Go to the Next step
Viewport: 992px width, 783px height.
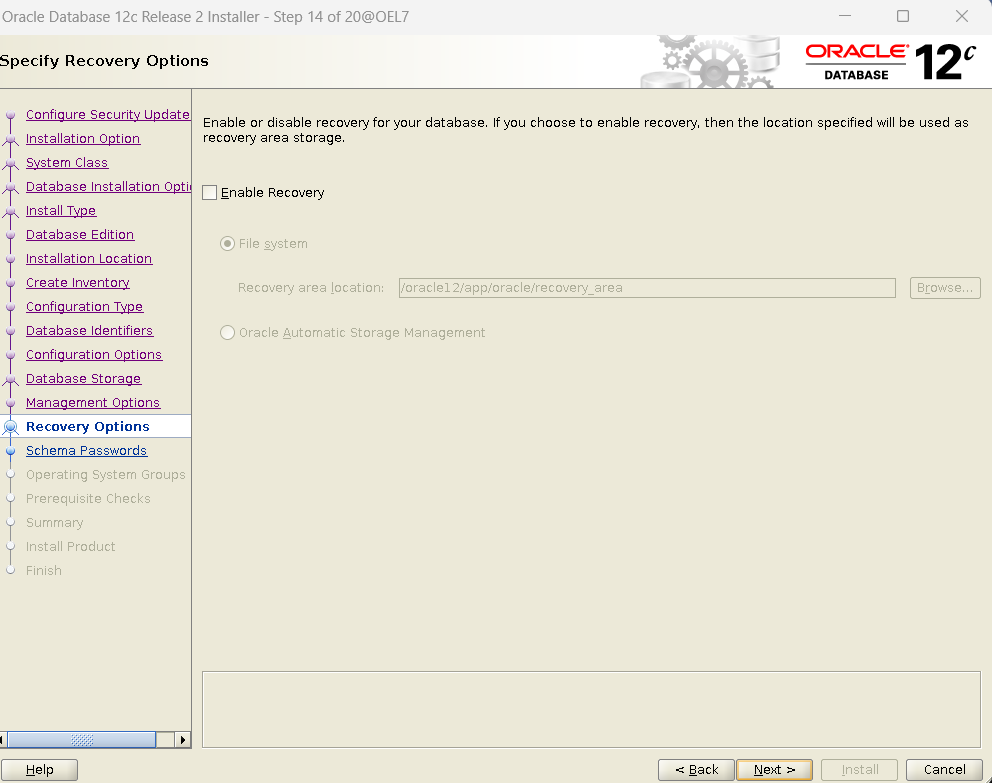point(774,770)
